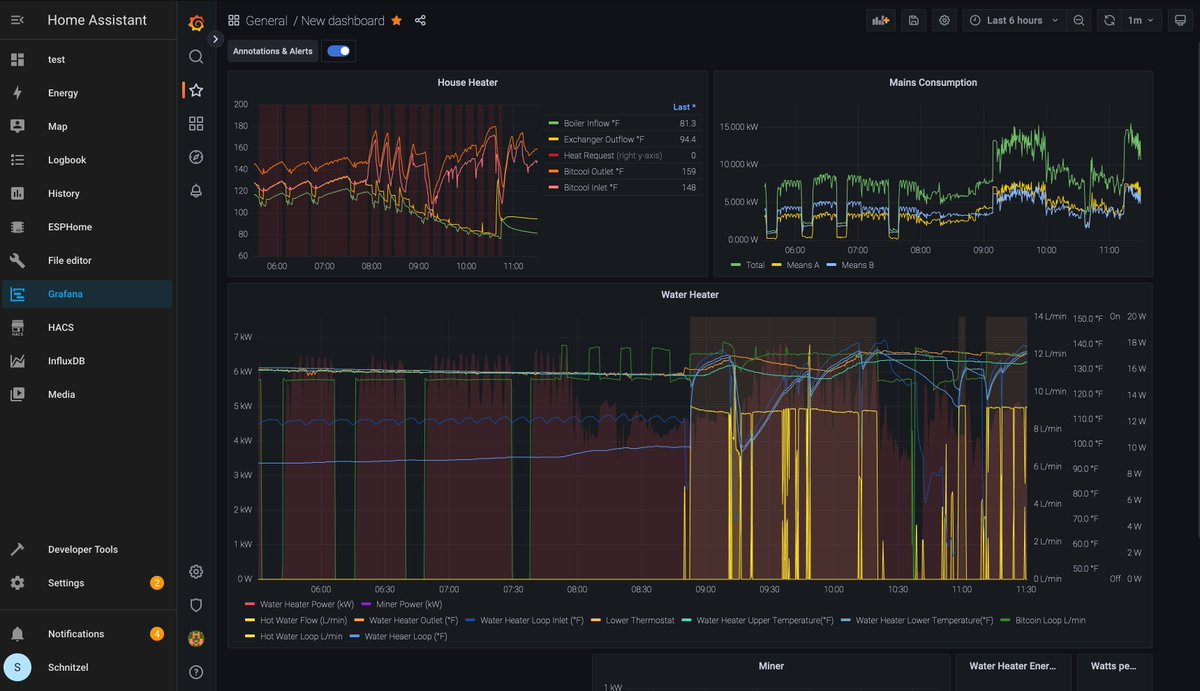Image resolution: width=1200 pixels, height=691 pixels.
Task: Select ESPHome in the sidebar
Action: click(88, 227)
